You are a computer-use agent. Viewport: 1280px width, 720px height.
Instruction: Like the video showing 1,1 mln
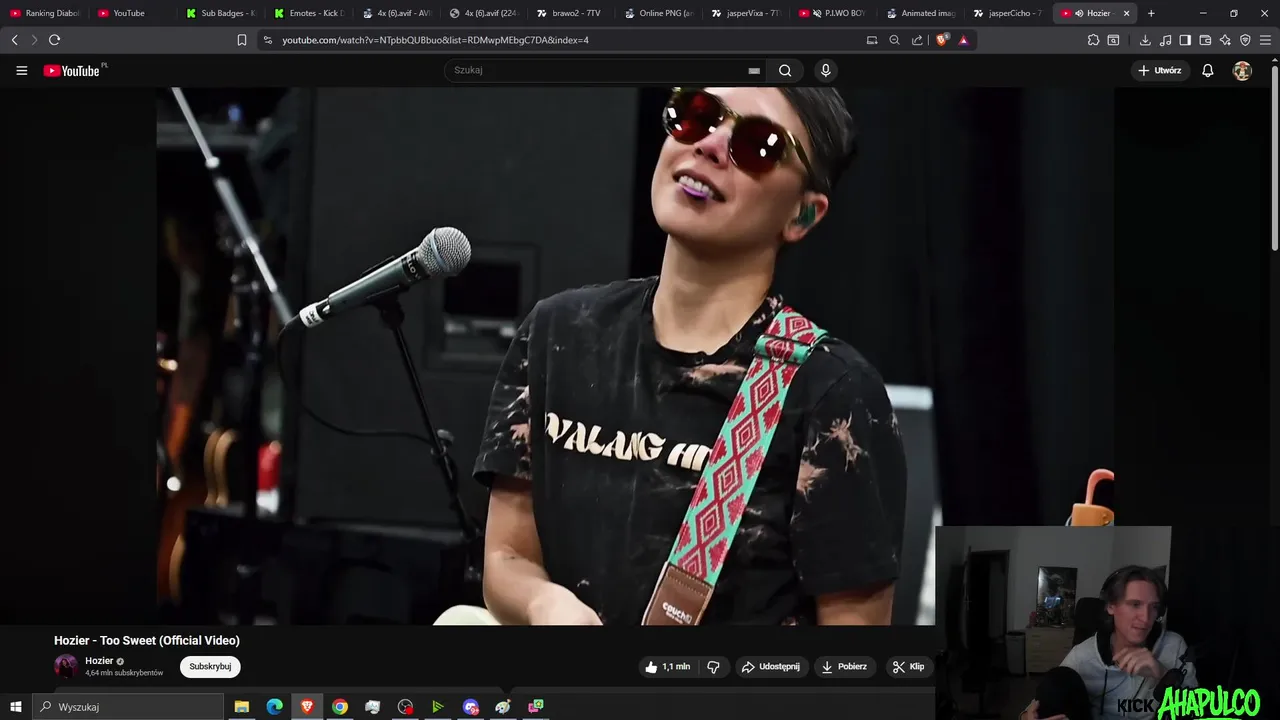click(x=668, y=667)
